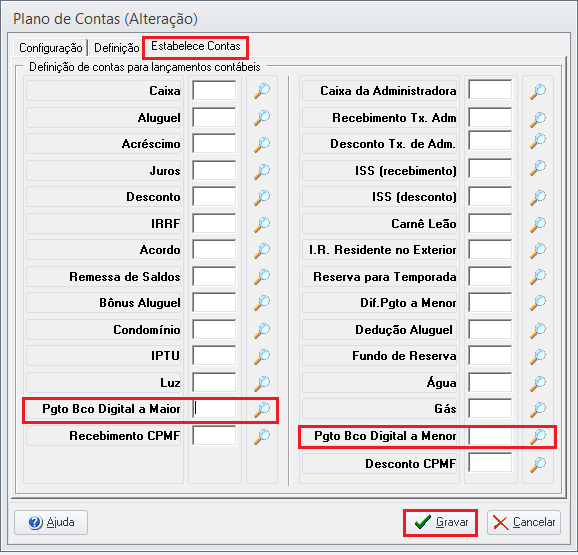
Task: Search account for Pgto Bco Digital a Maior
Action: [262, 409]
